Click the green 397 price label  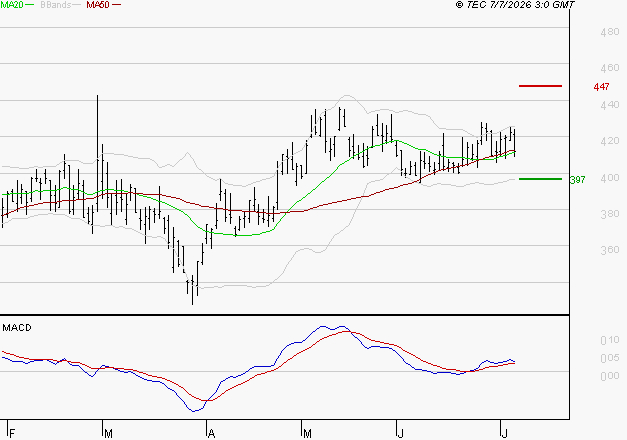click(578, 180)
